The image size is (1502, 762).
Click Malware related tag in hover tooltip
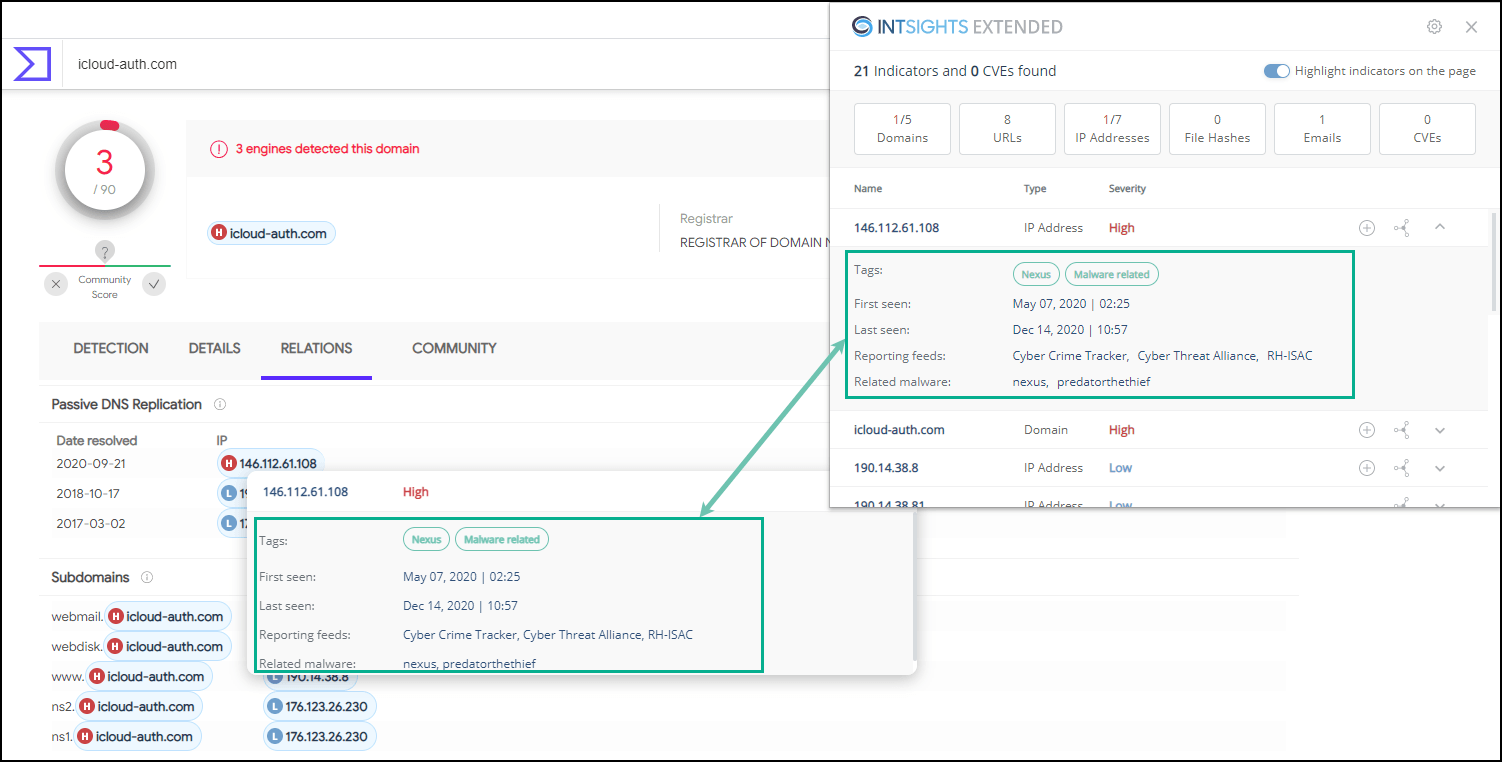point(502,540)
